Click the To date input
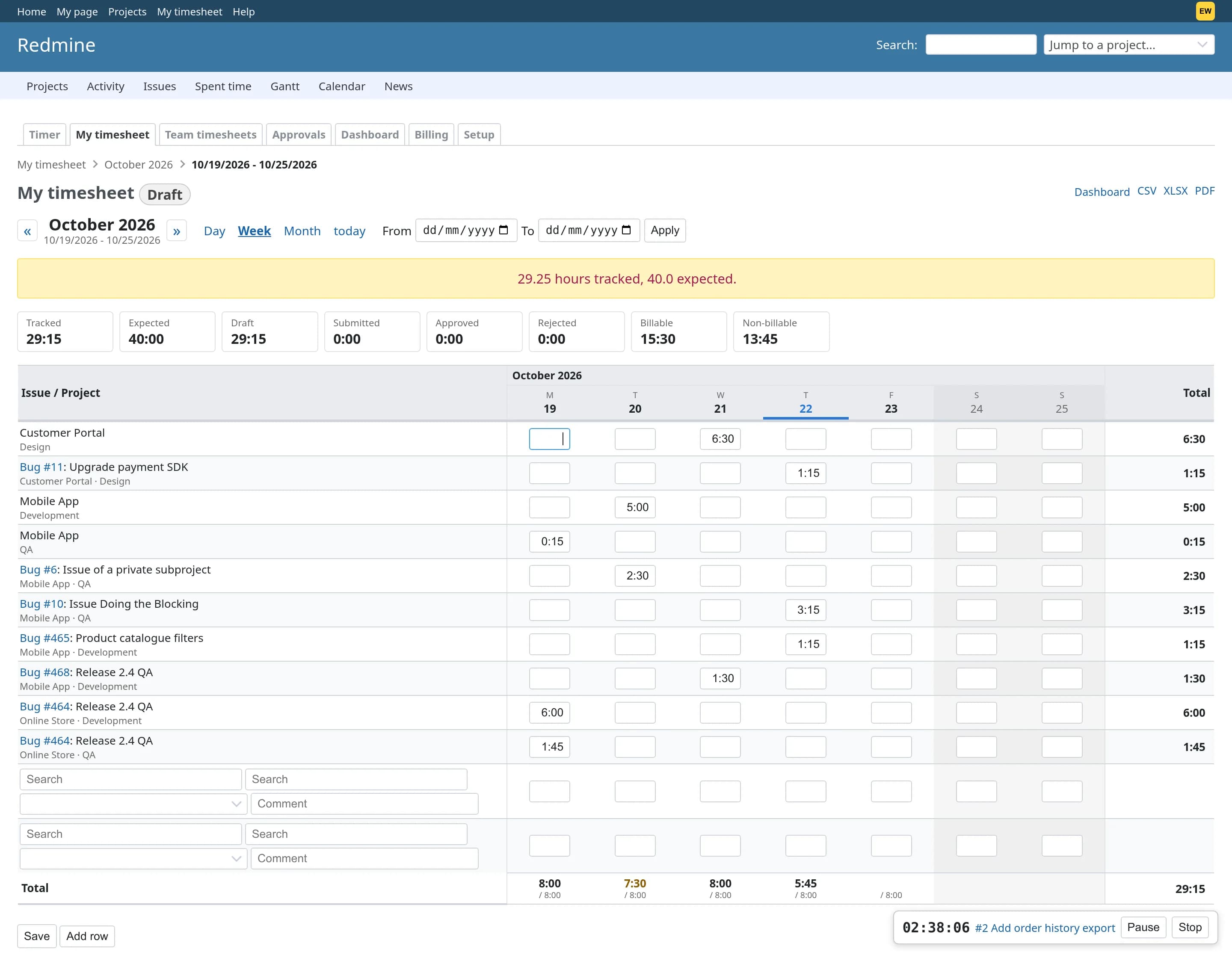Image resolution: width=1232 pixels, height=958 pixels. [589, 230]
